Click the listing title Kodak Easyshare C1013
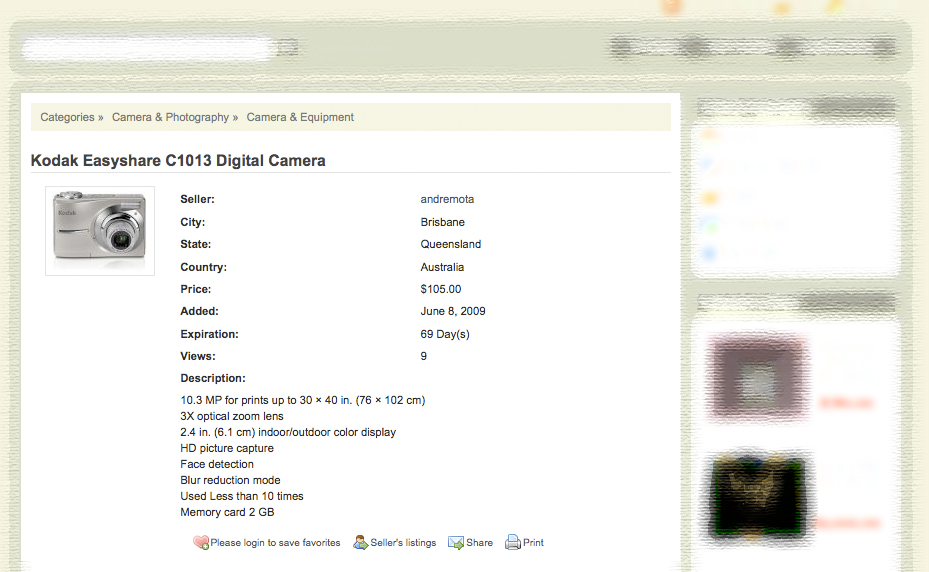 178,161
